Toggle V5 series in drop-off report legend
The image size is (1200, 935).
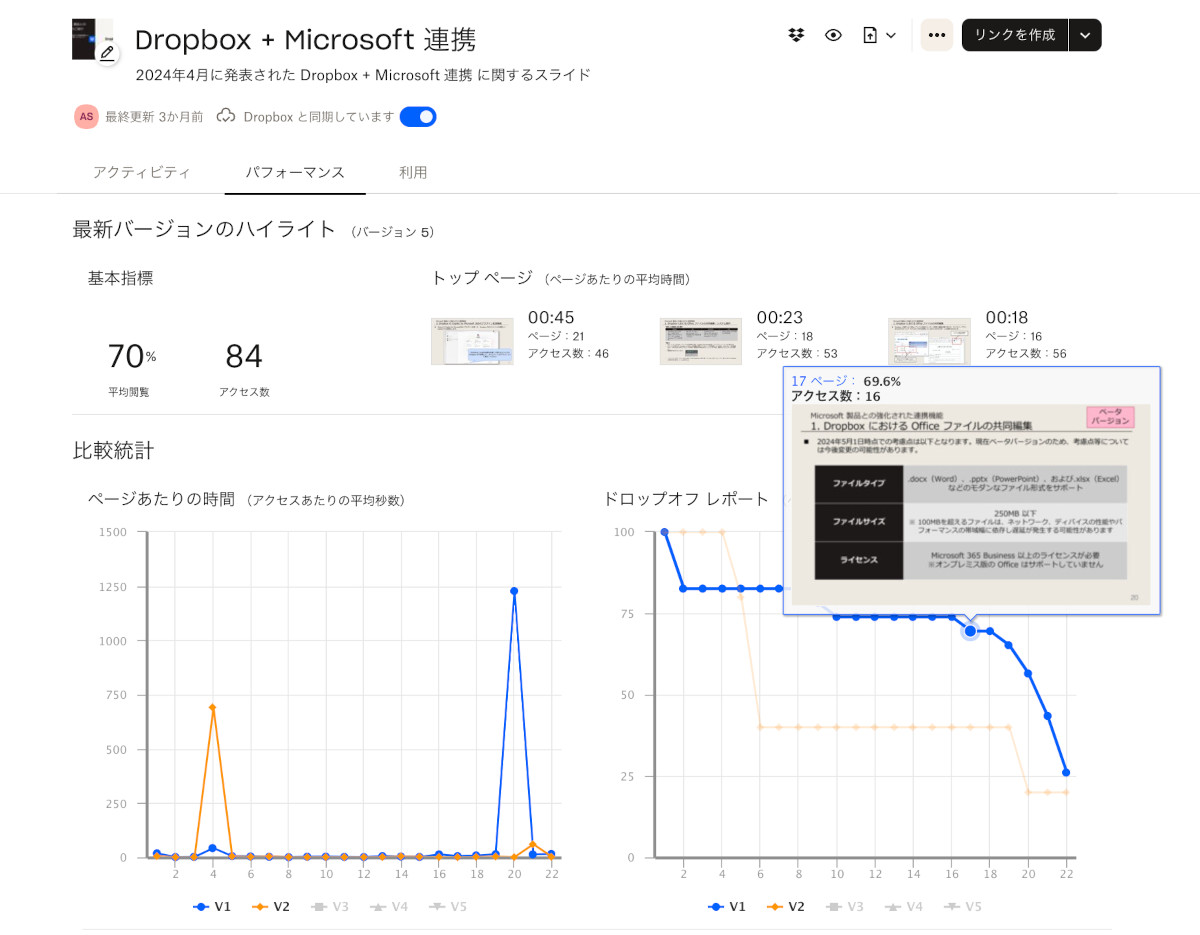point(962,906)
